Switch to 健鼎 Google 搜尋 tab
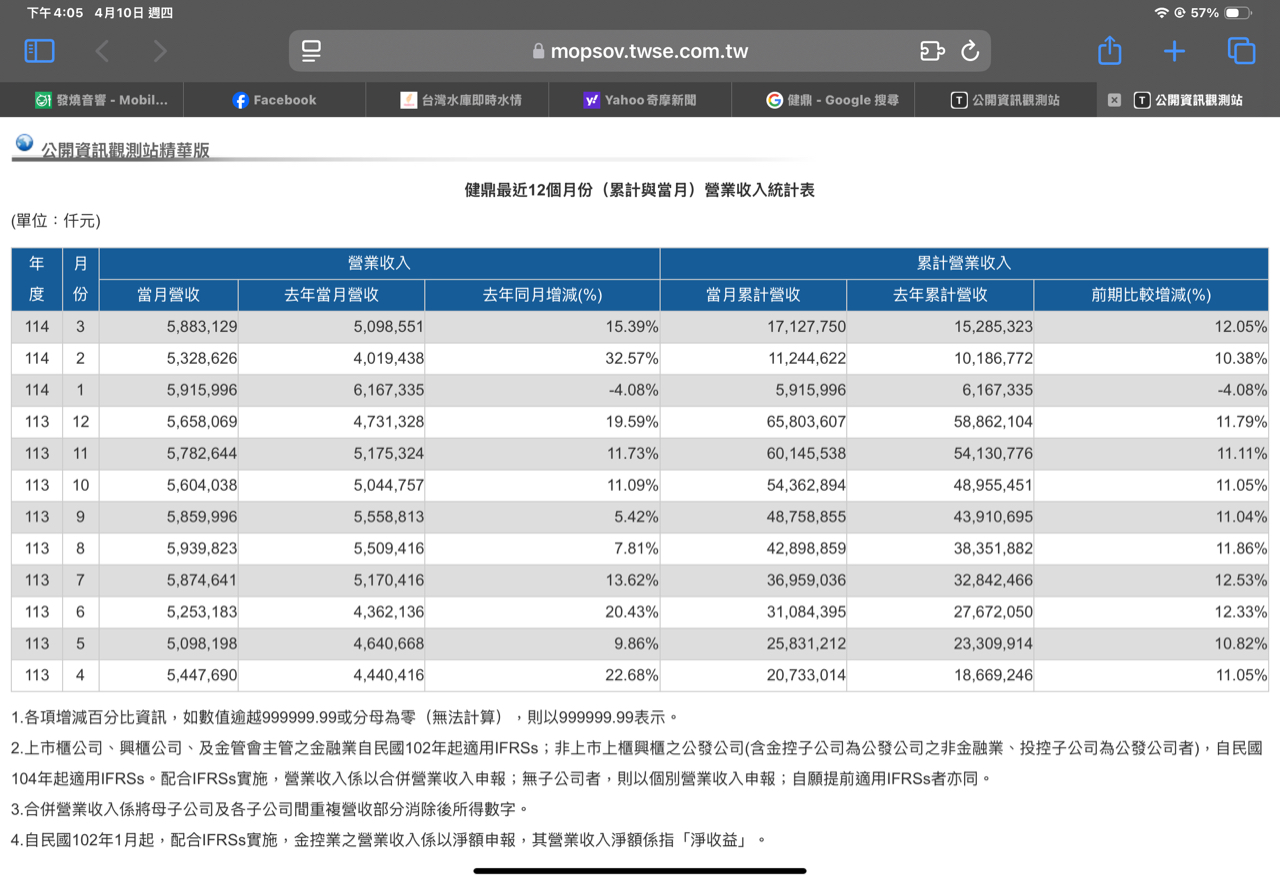 (832, 100)
